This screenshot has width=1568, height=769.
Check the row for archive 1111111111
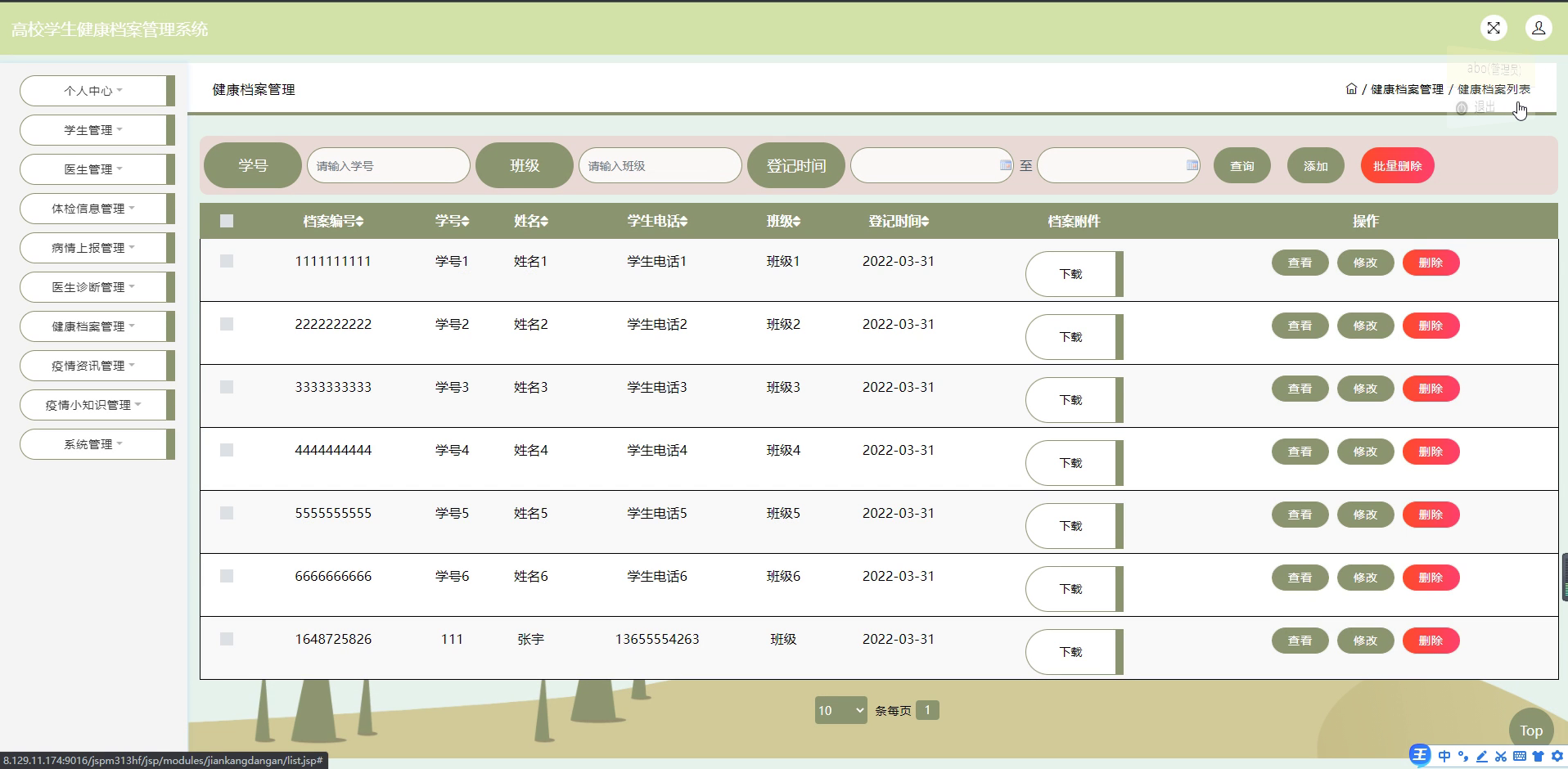[x=227, y=261]
